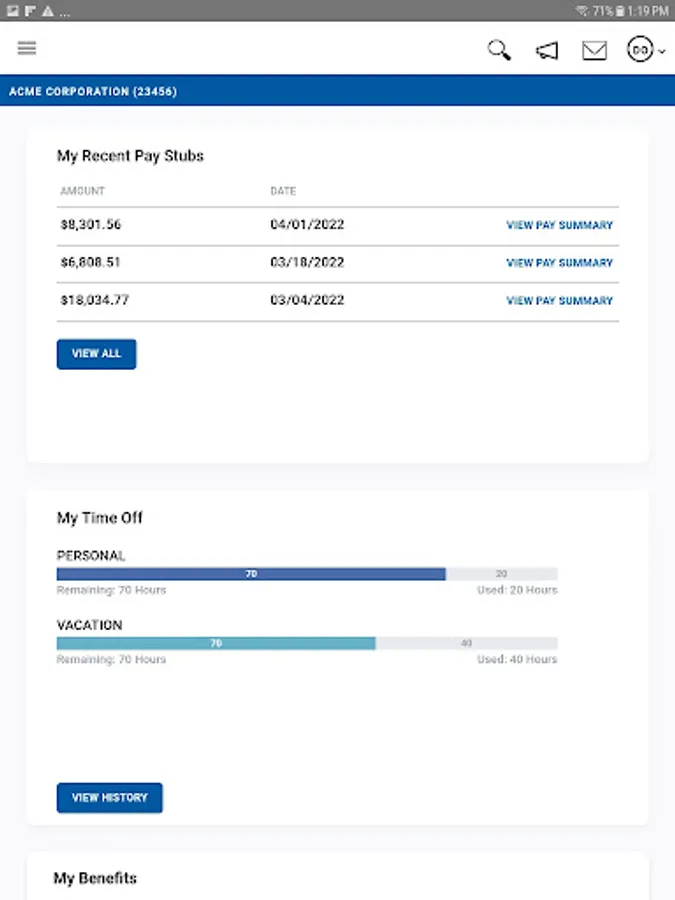Tap the battery status indicator

pyautogui.click(x=620, y=11)
